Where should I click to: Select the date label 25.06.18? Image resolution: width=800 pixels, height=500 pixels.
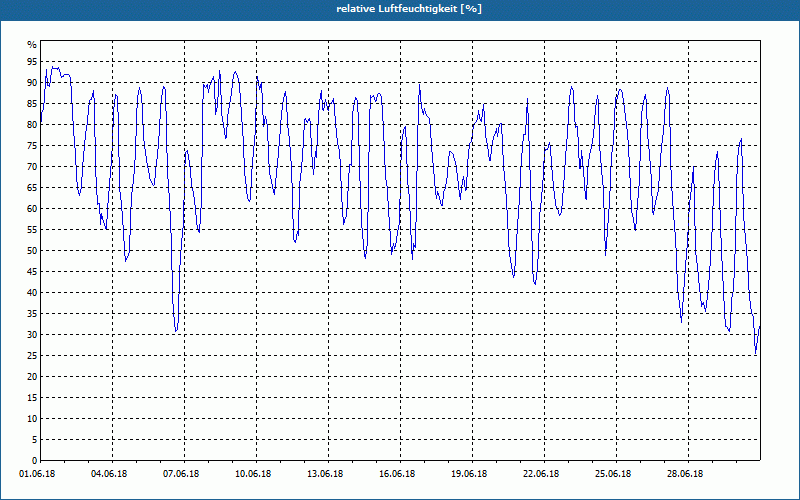click(x=612, y=474)
